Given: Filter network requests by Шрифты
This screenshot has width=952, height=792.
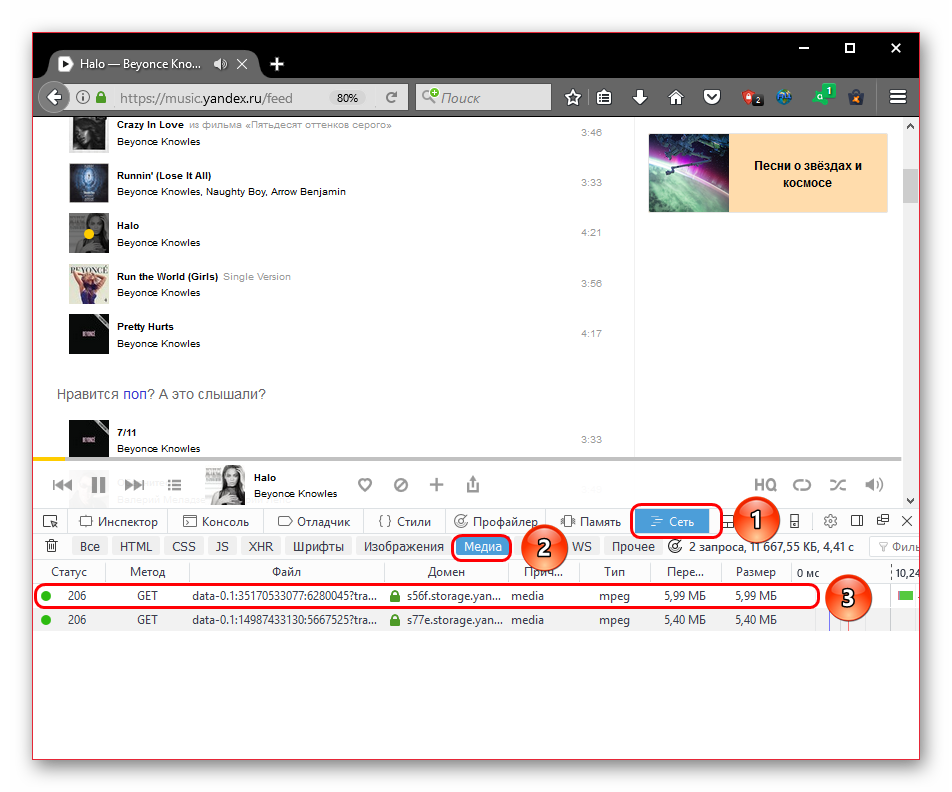Looking at the screenshot, I should click(318, 547).
